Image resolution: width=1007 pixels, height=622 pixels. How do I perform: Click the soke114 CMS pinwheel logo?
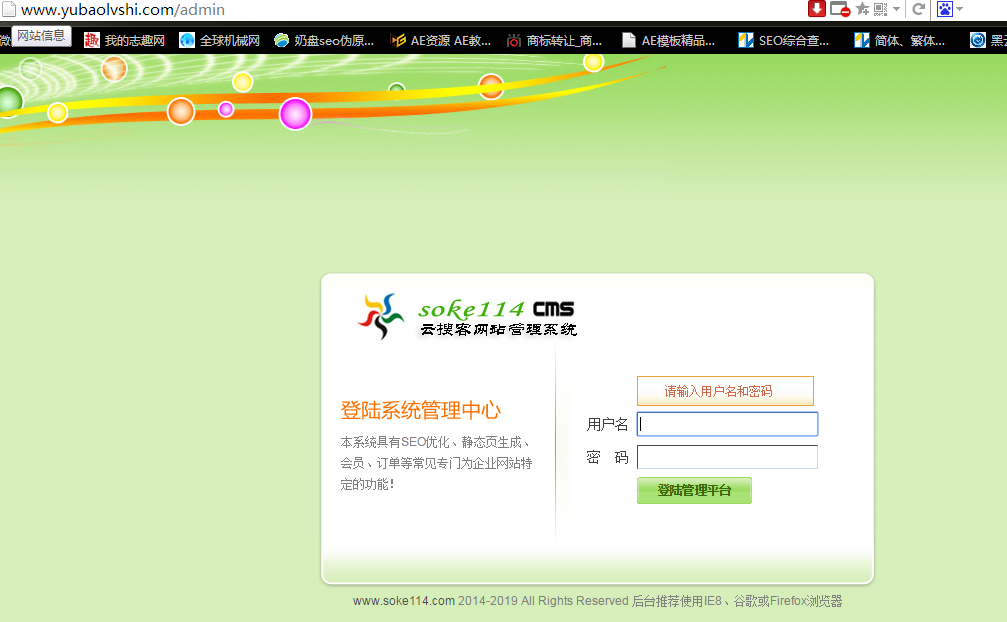(x=381, y=315)
